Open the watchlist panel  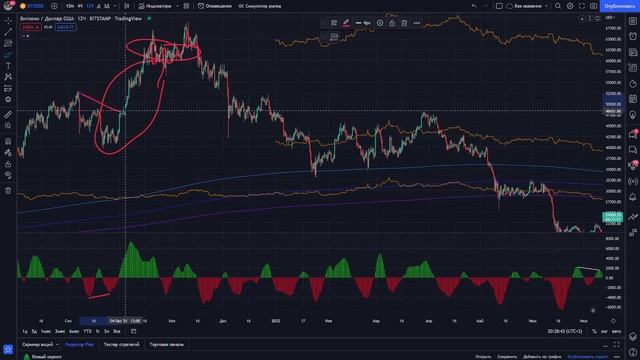(x=633, y=21)
